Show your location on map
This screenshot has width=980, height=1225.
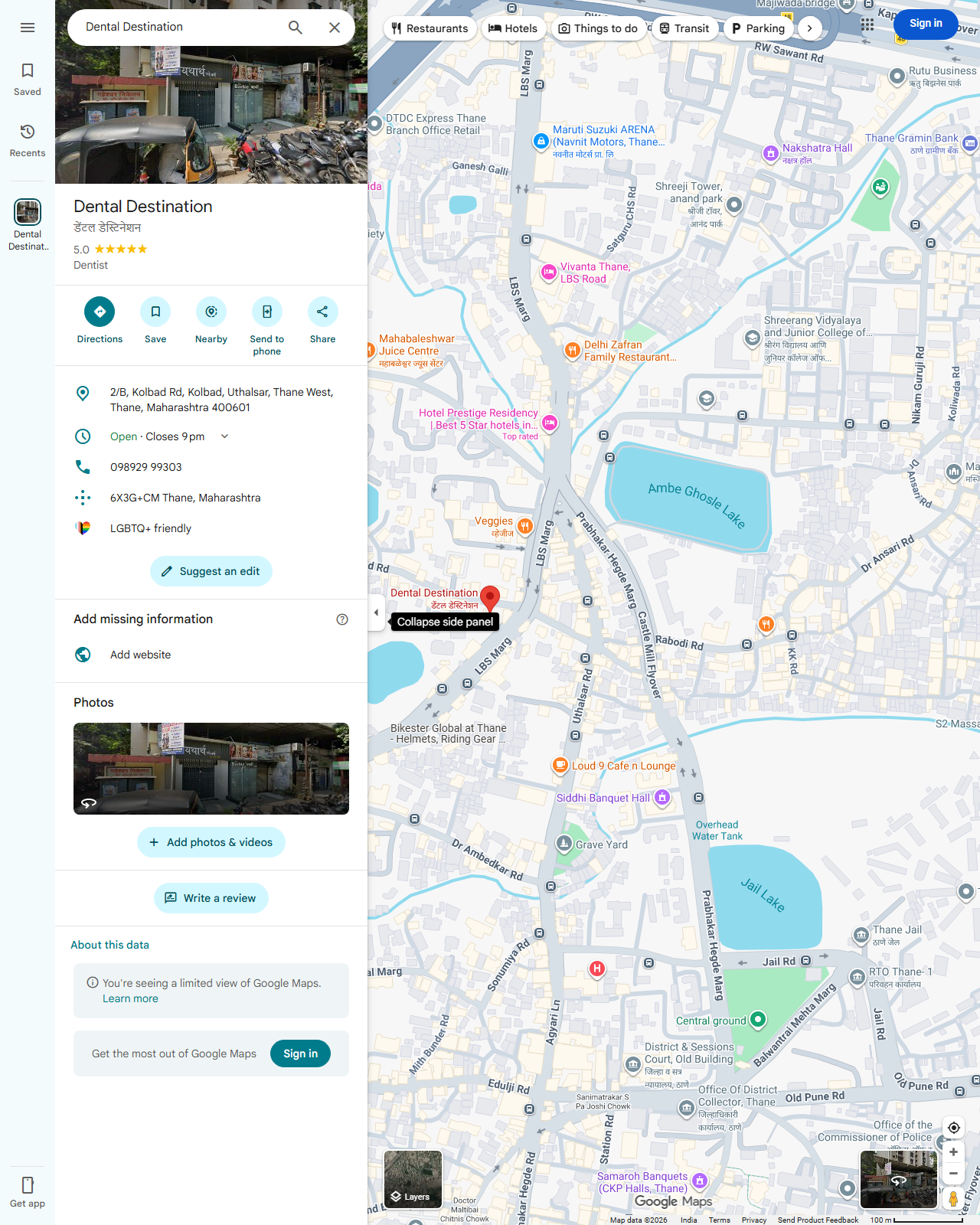pyautogui.click(x=954, y=1128)
